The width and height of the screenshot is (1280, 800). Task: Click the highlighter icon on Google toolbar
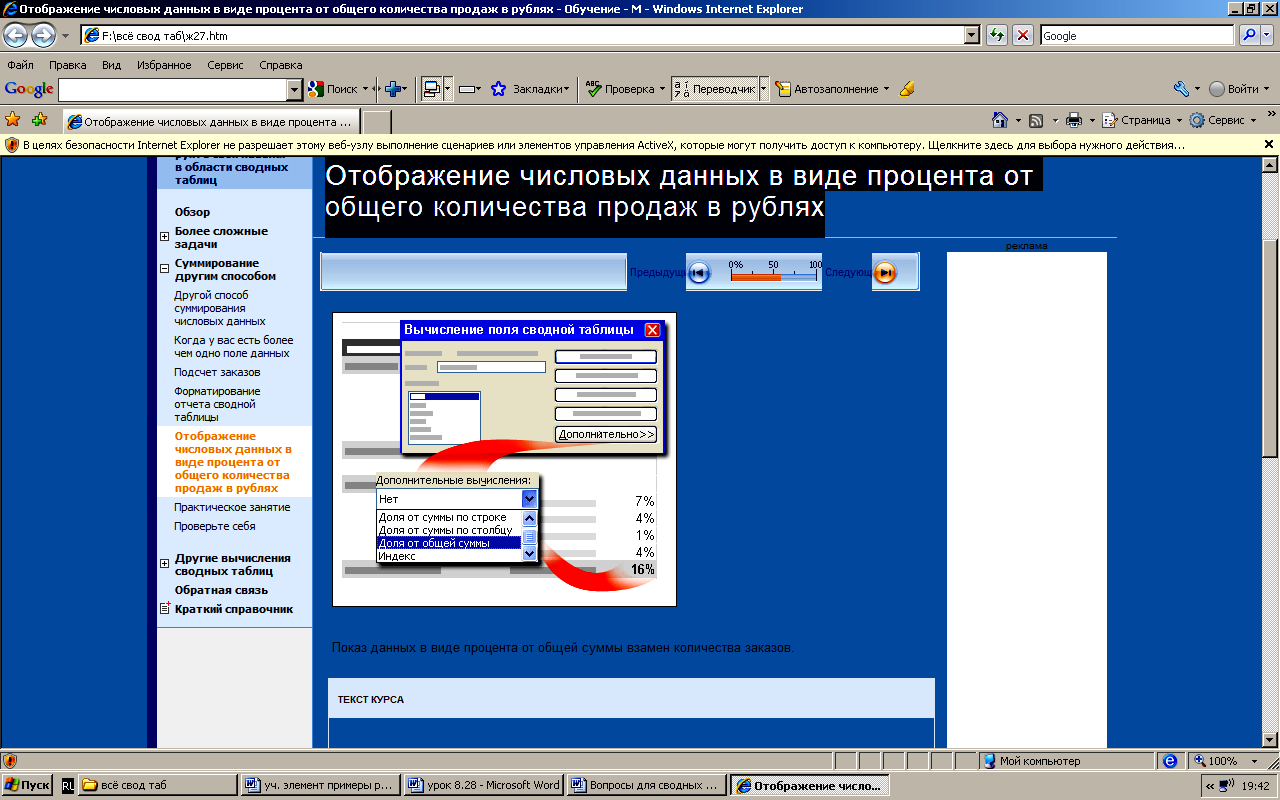[x=907, y=89]
